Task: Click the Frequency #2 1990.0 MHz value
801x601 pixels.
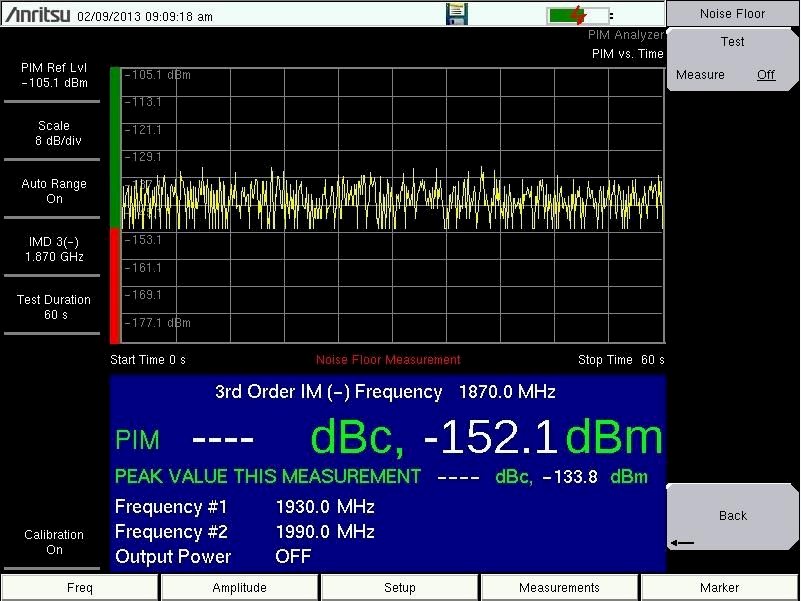Action: click(x=325, y=532)
